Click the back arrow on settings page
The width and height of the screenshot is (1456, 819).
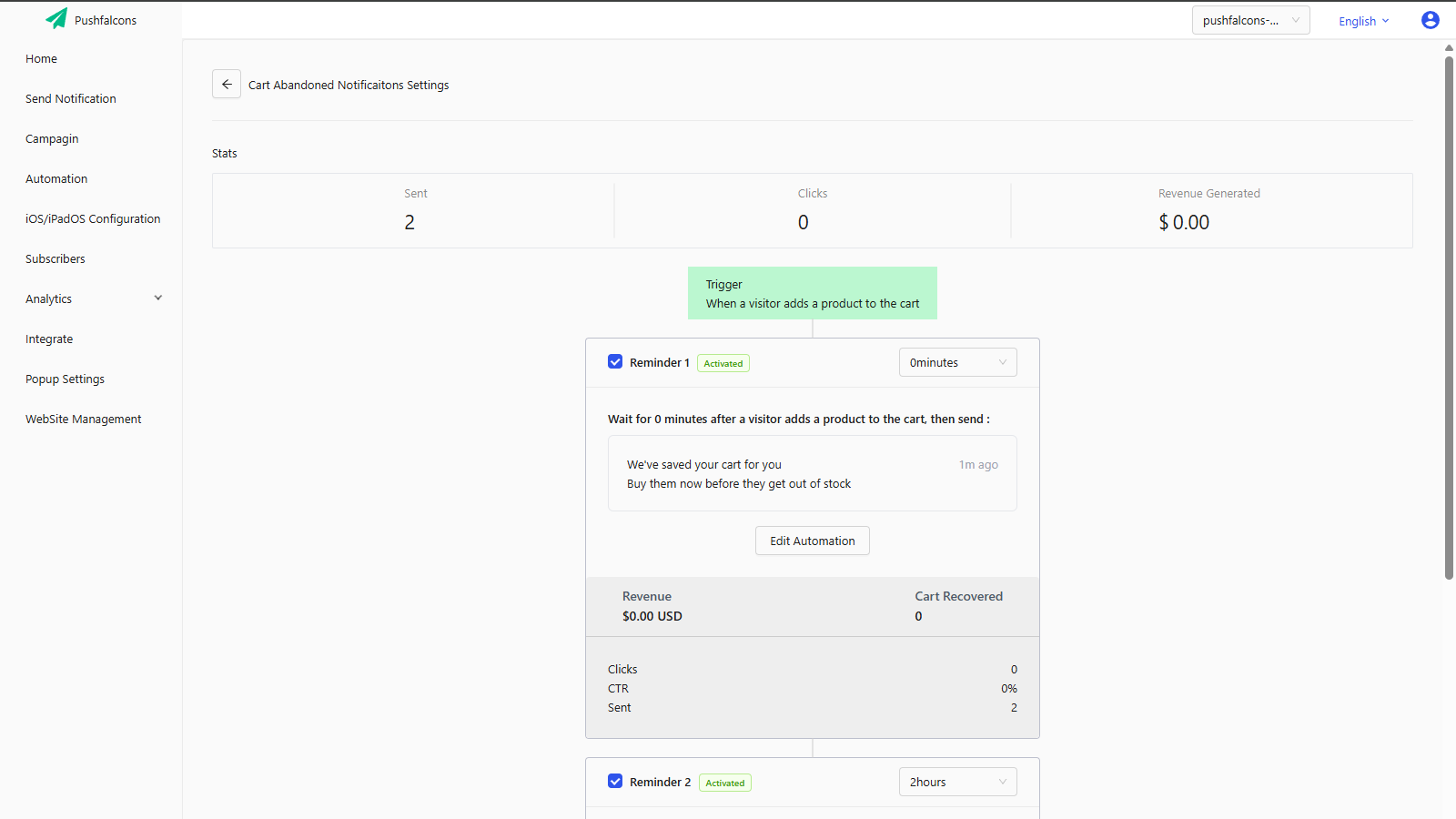coord(227,84)
